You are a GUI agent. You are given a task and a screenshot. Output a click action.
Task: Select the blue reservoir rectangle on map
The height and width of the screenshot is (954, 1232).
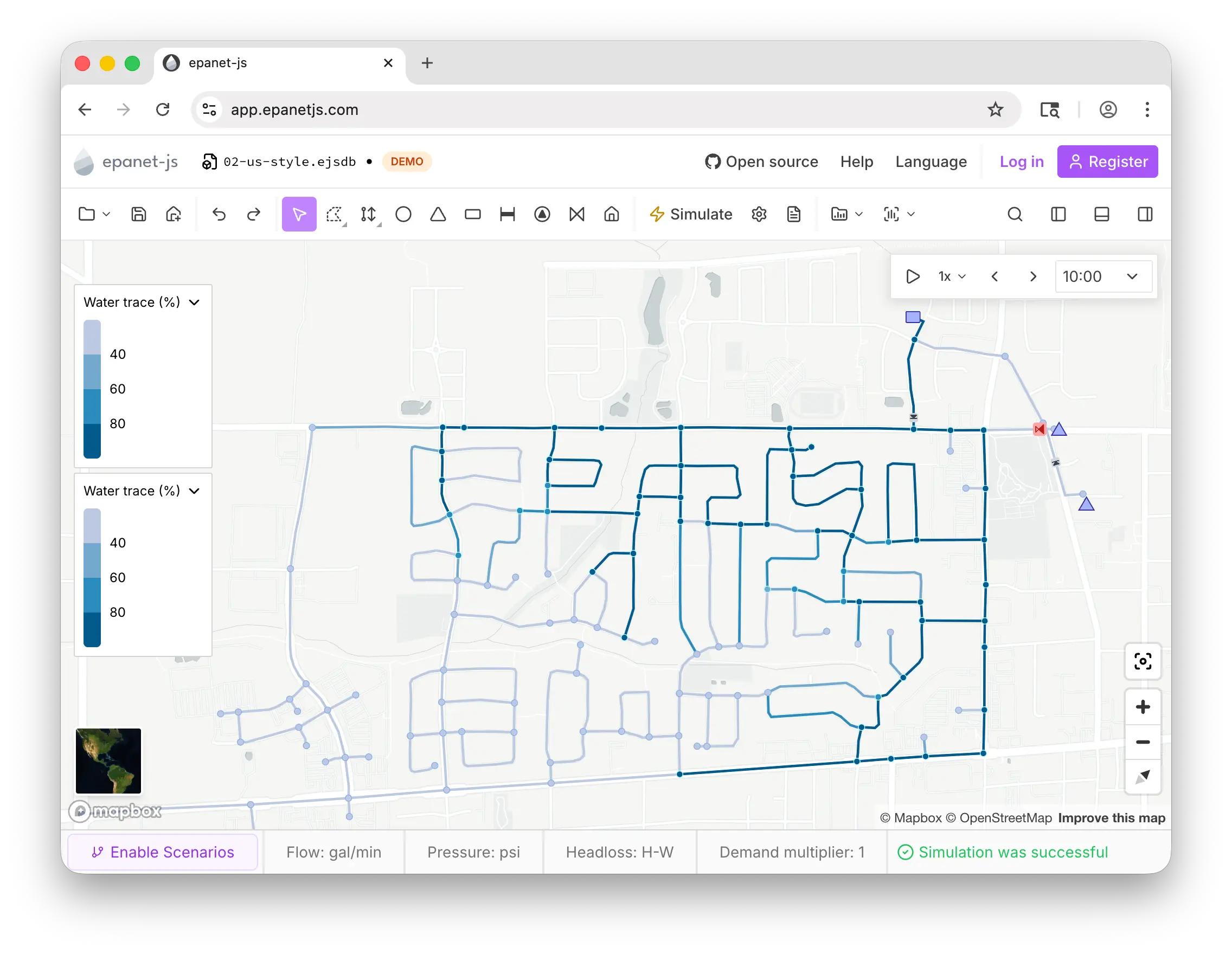click(x=913, y=317)
